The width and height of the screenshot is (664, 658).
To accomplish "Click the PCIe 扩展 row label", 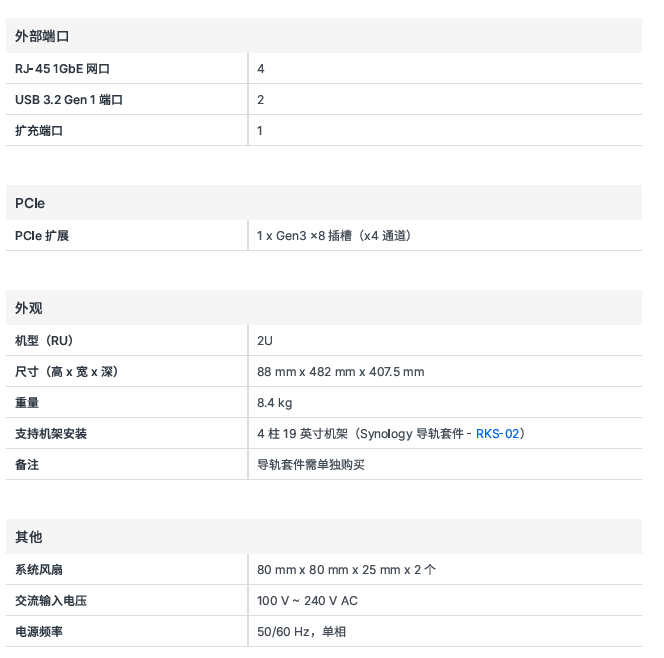I will point(42,236).
